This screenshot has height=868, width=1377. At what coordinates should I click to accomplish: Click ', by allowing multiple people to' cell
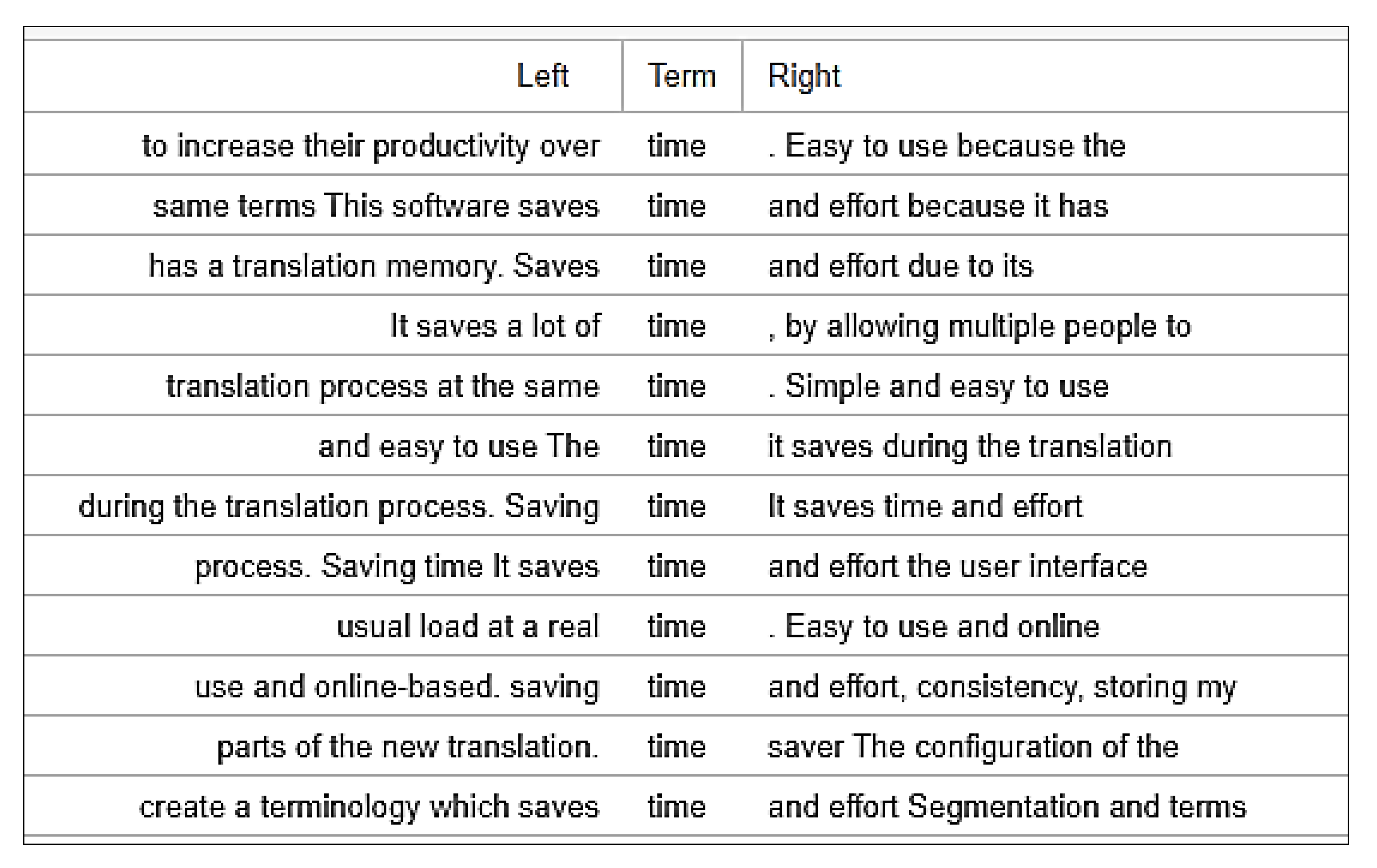pyautogui.click(x=979, y=326)
